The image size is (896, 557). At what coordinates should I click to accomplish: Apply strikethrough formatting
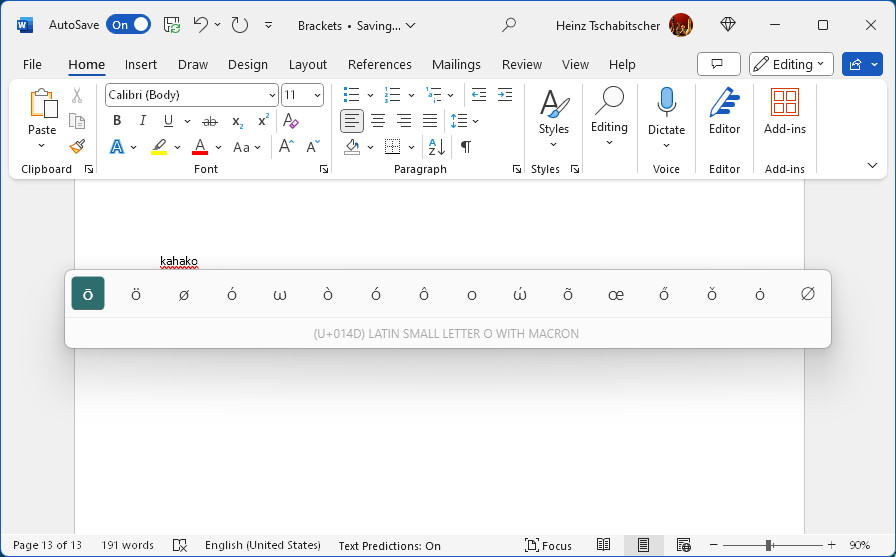click(x=210, y=121)
